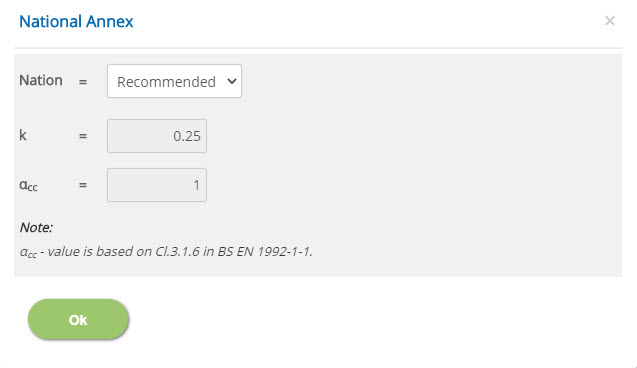Screen dimensions: 637x368
Task: Open the Nation dropdown showing Recommended
Action: point(174,81)
